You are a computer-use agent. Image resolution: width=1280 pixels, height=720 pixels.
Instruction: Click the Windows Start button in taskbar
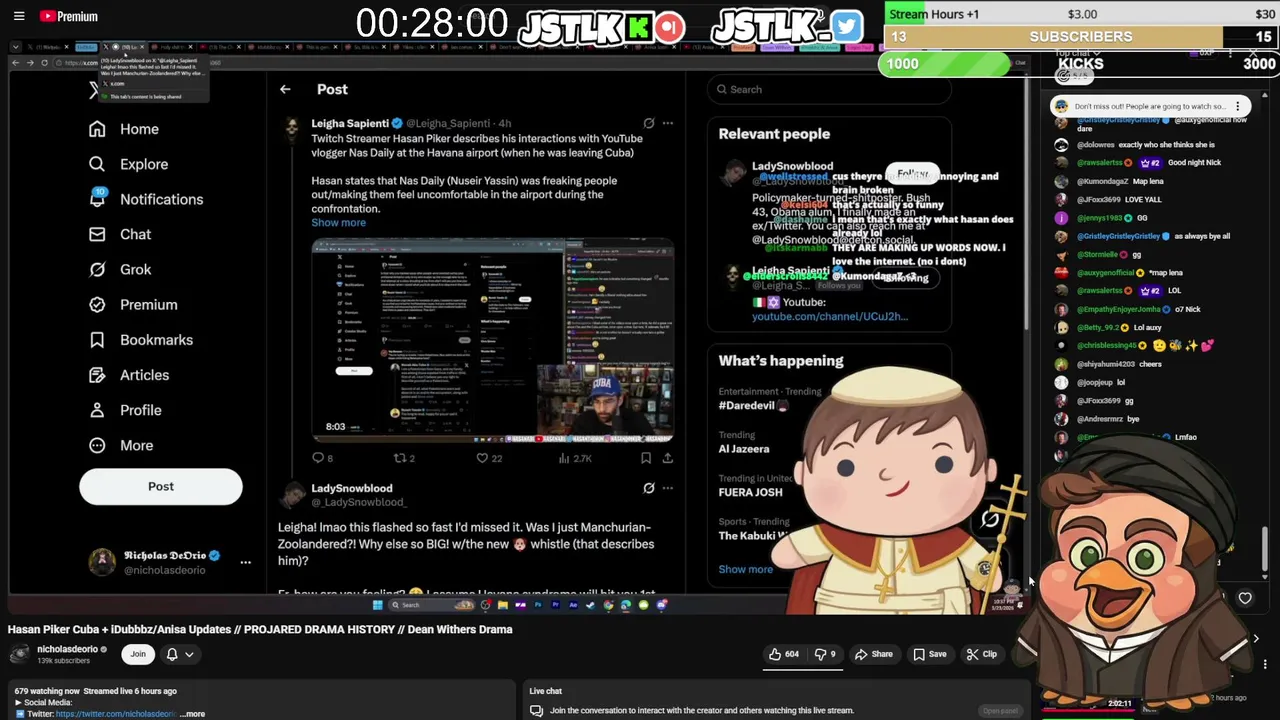pyautogui.click(x=377, y=605)
